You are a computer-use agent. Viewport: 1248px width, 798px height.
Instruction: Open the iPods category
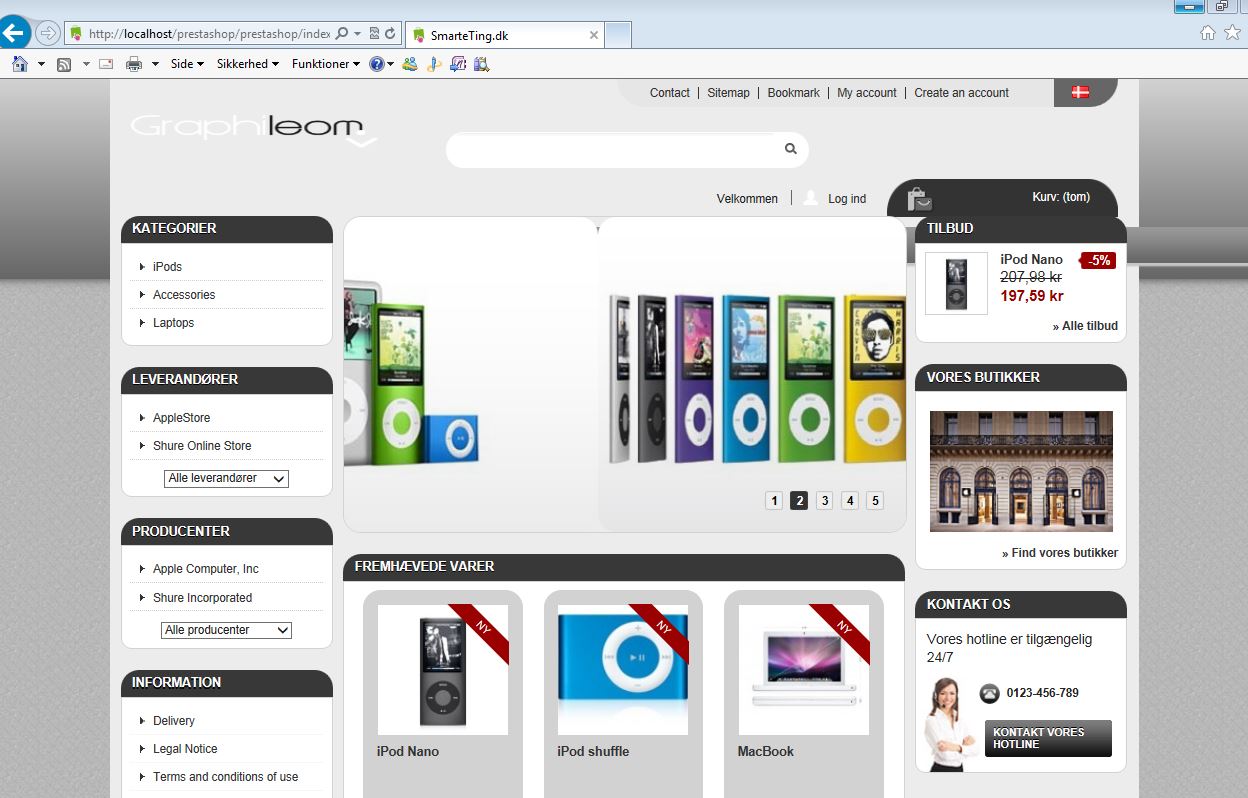click(167, 267)
